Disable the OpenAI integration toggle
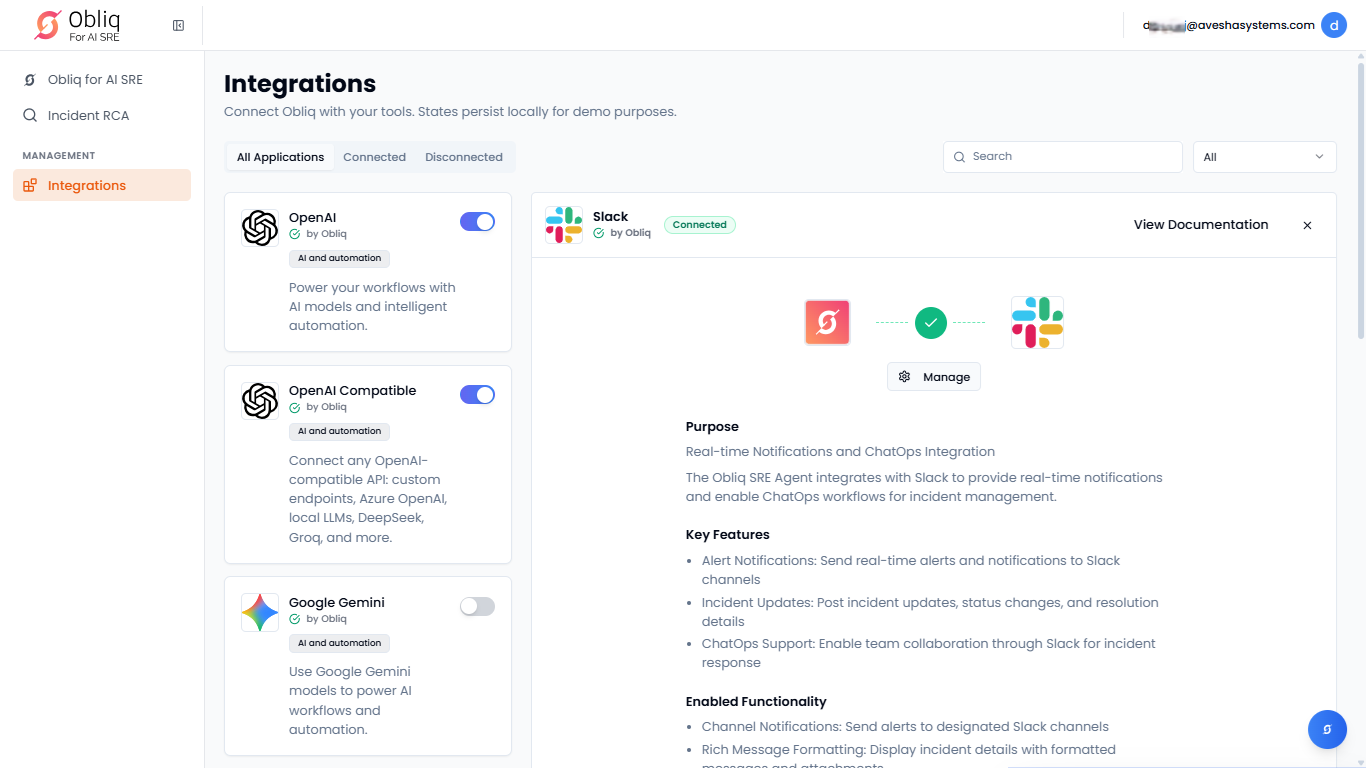This screenshot has width=1369, height=768. tap(477, 222)
